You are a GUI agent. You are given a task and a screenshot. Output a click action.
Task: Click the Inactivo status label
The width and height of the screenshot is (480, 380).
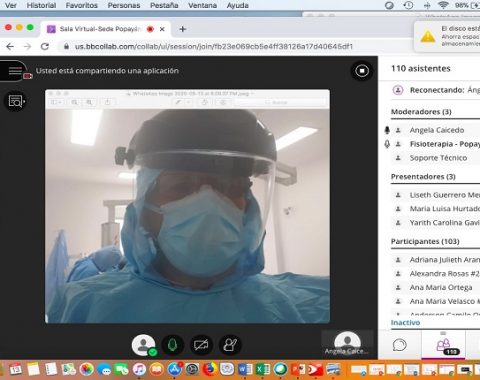click(x=405, y=323)
